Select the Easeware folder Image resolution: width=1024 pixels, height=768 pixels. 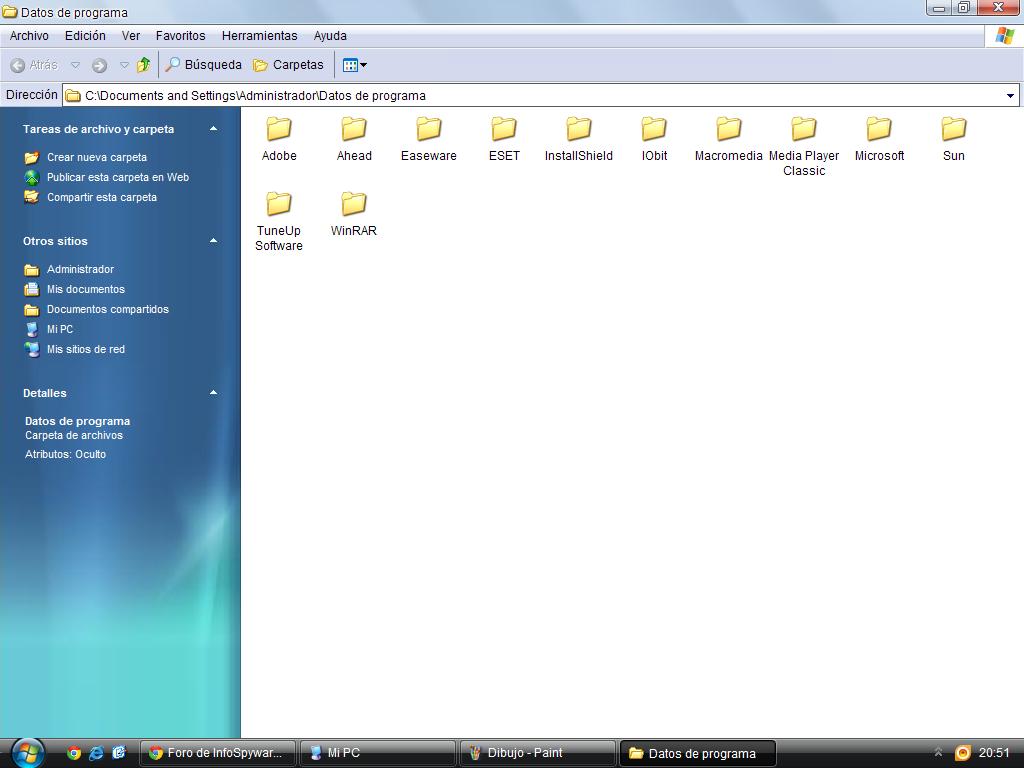(428, 138)
